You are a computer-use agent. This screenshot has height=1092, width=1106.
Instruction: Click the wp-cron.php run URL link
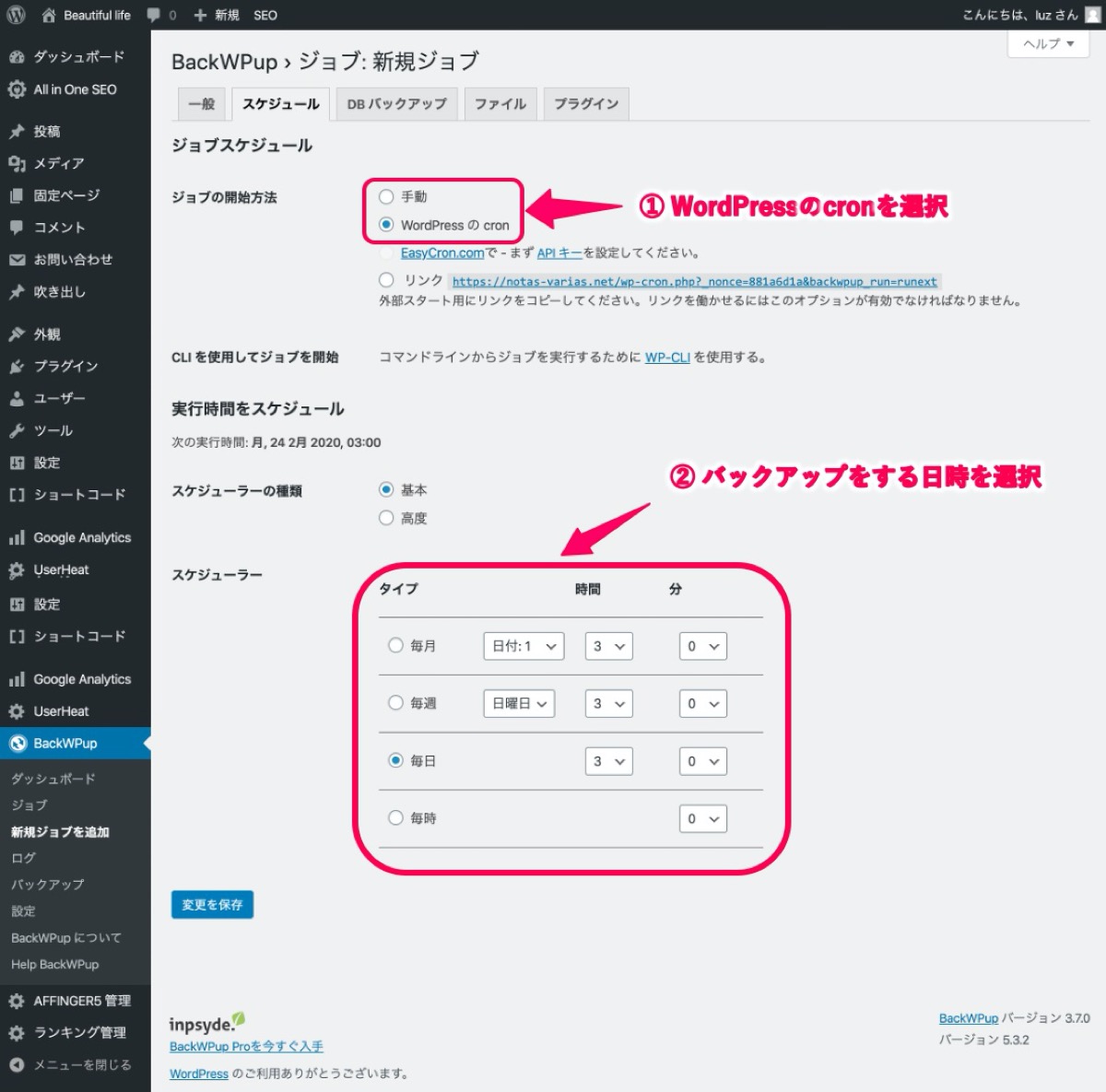coord(695,281)
